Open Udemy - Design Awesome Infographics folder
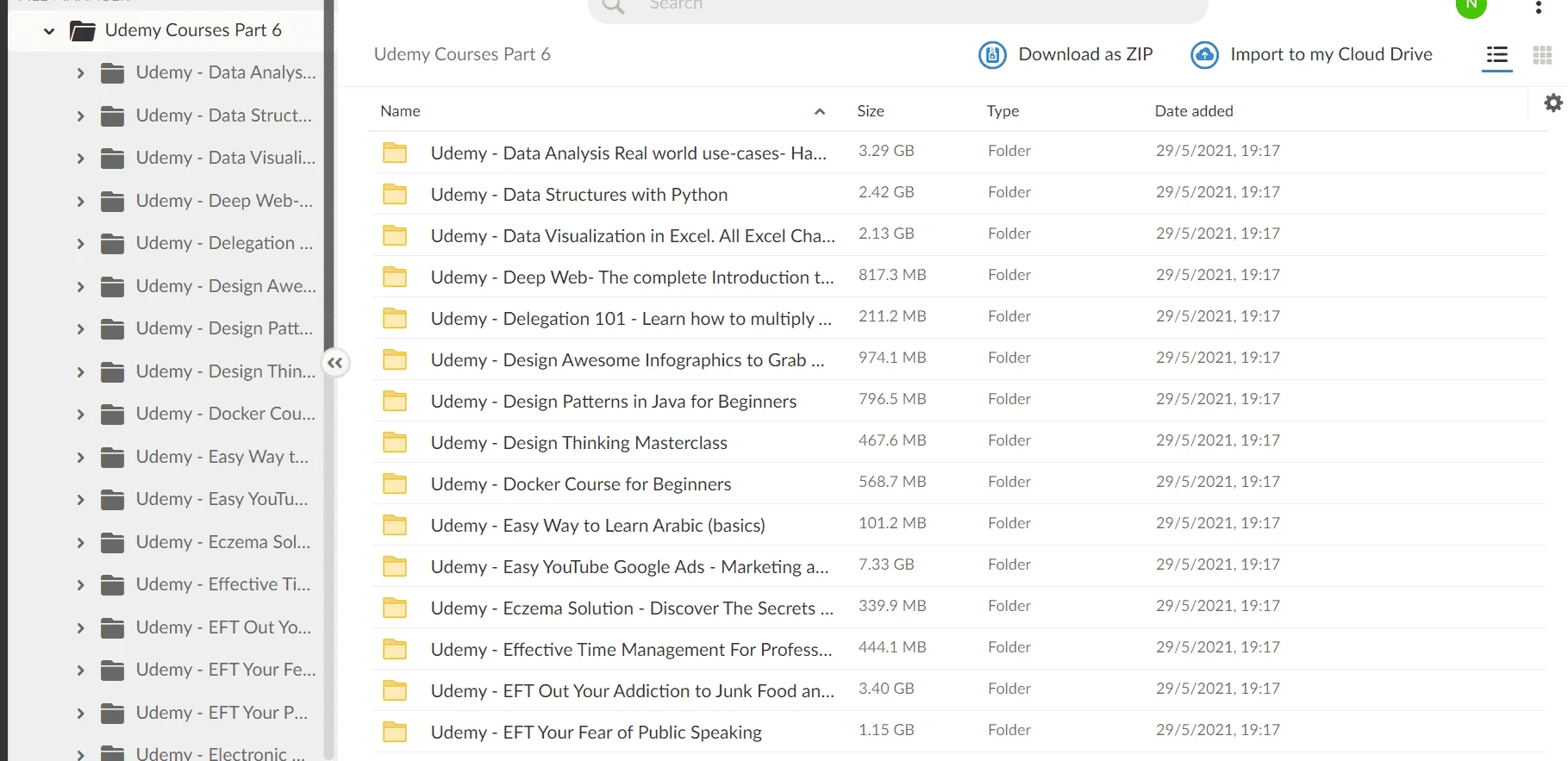This screenshot has width=1568, height=761. coord(628,360)
